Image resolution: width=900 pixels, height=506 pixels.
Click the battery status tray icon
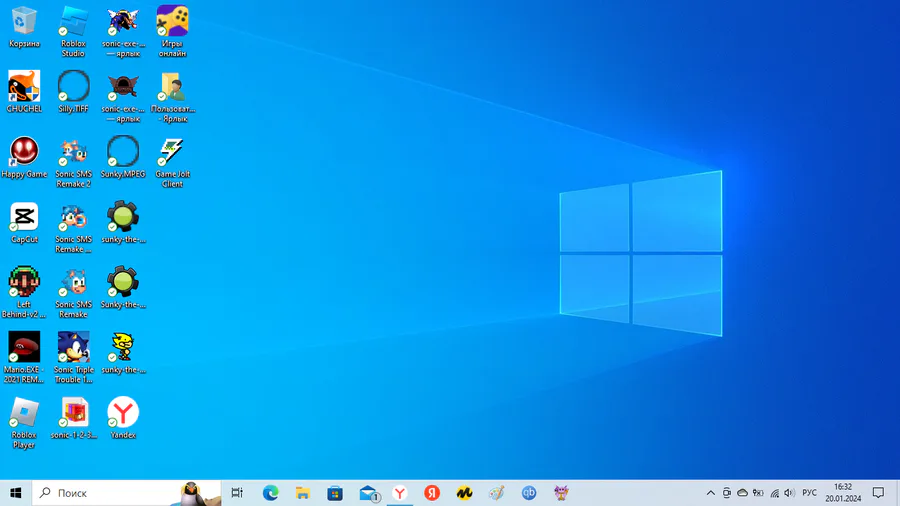point(758,493)
